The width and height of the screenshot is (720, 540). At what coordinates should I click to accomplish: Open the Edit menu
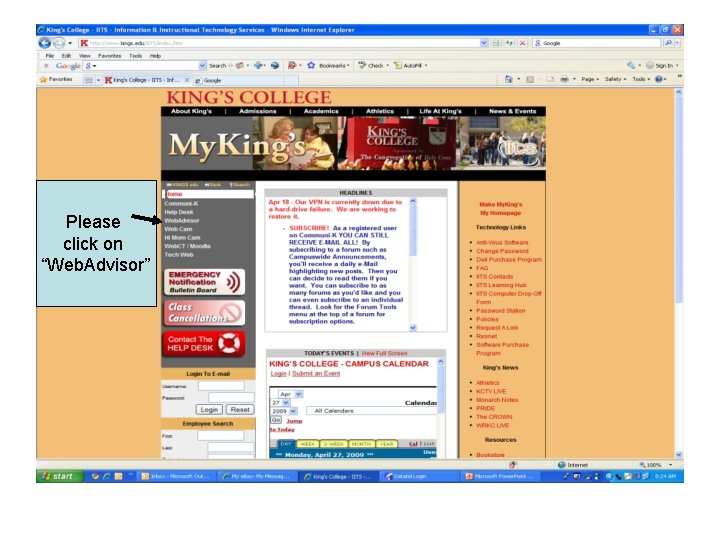(x=67, y=56)
